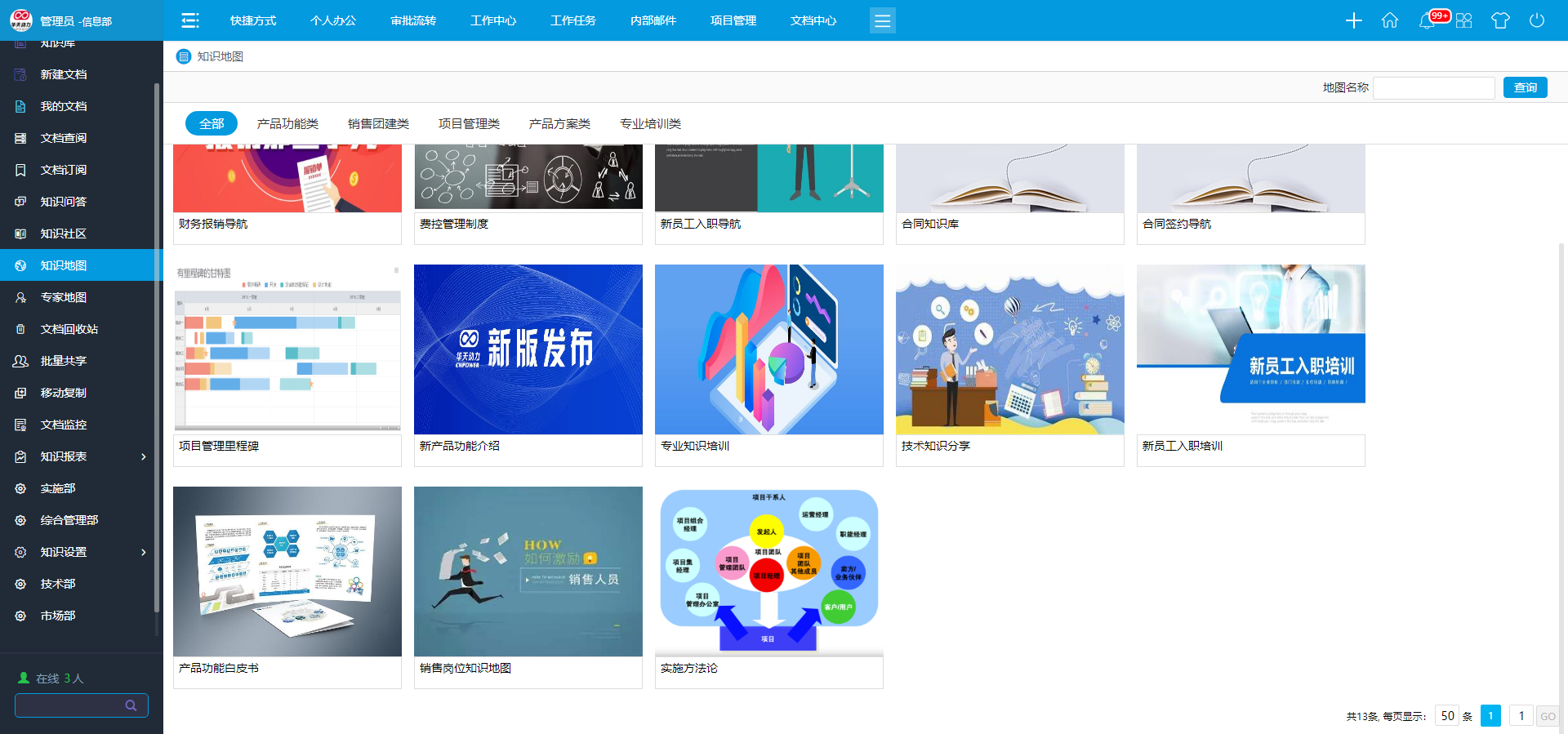This screenshot has height=734, width=1568.
Task: Click the power logout icon
Action: tap(1536, 20)
